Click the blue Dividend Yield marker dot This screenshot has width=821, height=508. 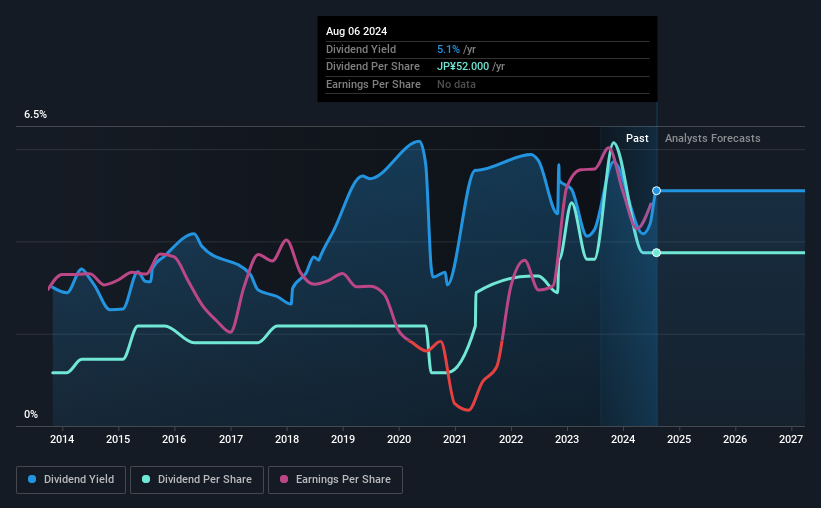tap(656, 191)
